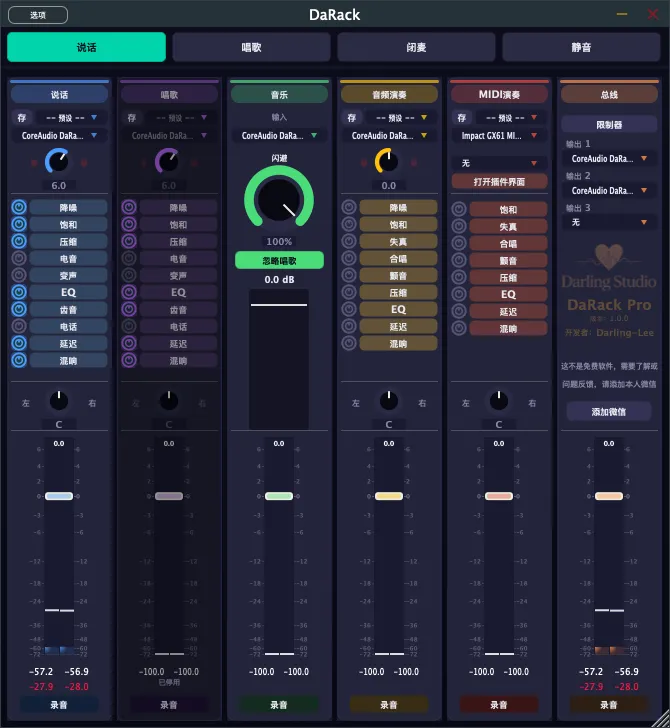
Task: Enable 混响 effect power in MIDI演奏 channel
Action: [x=459, y=328]
